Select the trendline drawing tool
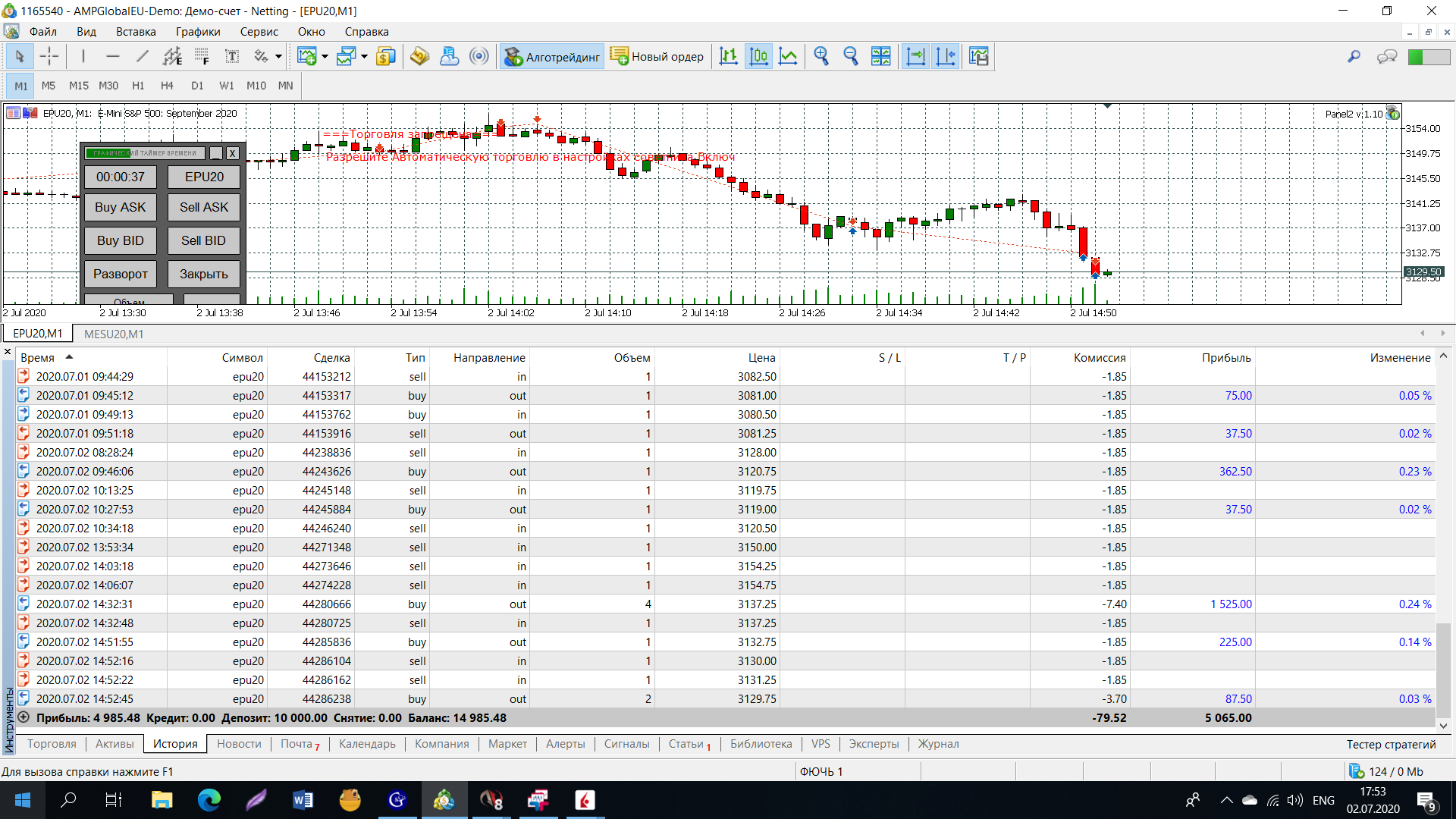Screen dimensions: 1456x819 click(142, 56)
